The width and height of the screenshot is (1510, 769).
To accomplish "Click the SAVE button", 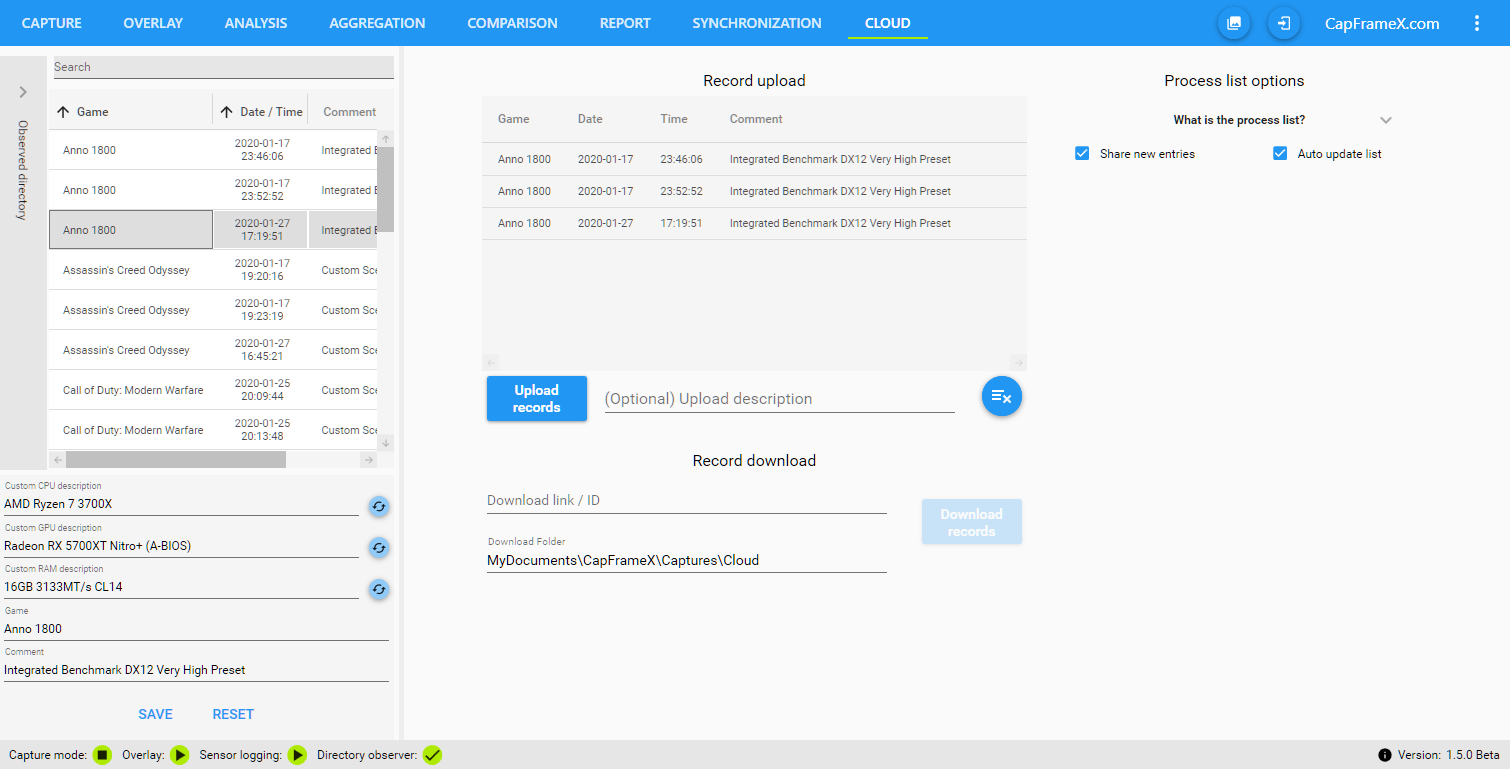I will pos(155,714).
